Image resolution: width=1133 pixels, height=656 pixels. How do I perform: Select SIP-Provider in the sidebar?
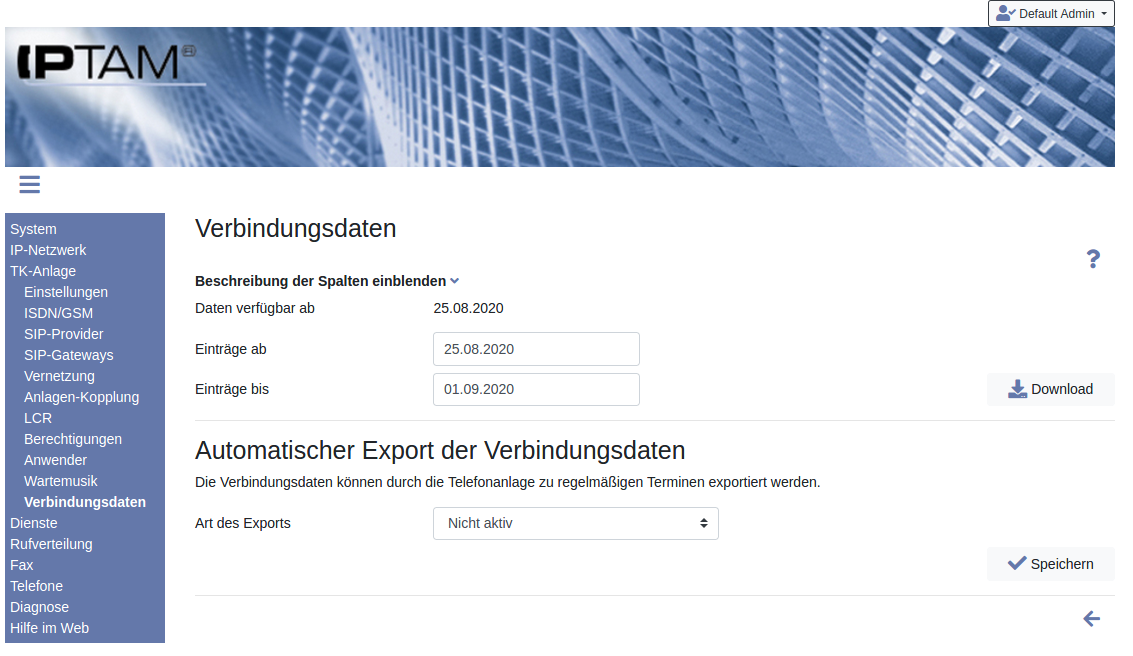(63, 334)
